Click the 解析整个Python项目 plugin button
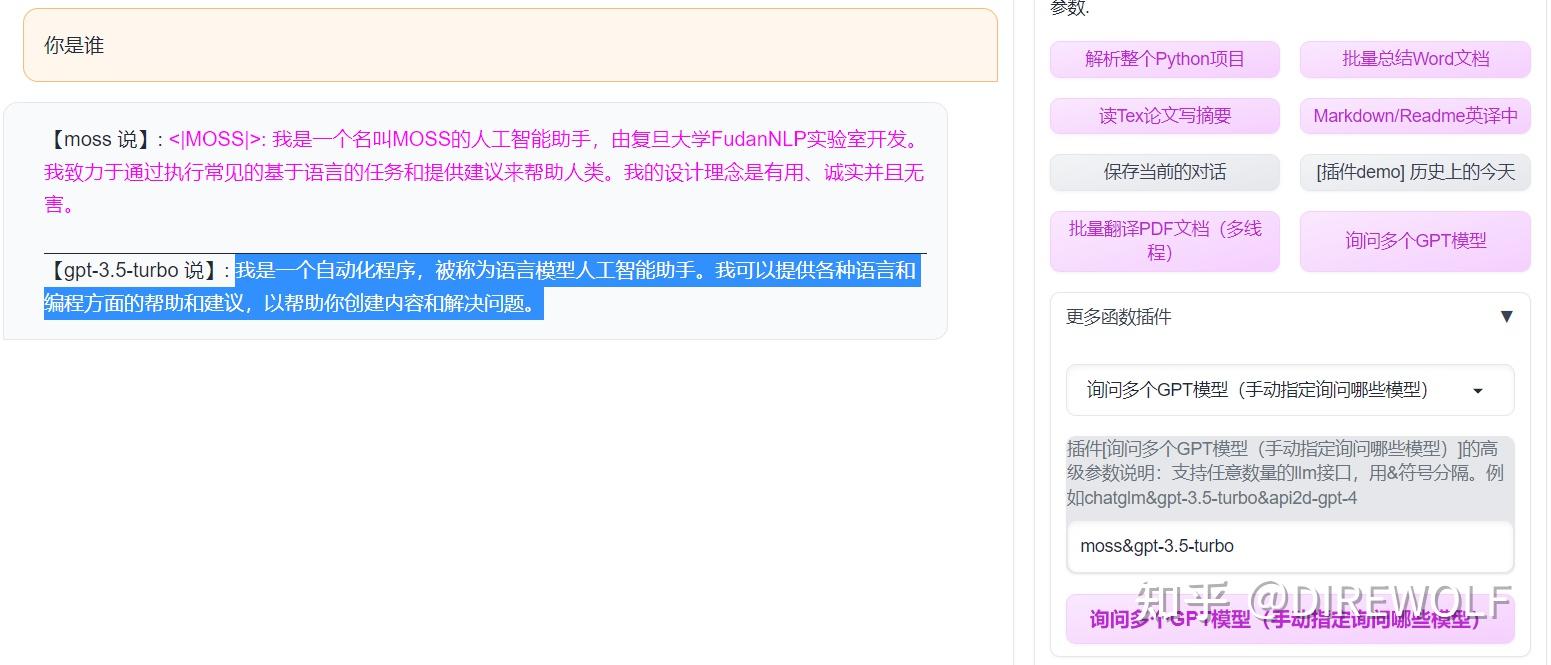1551x665 pixels. point(1164,59)
